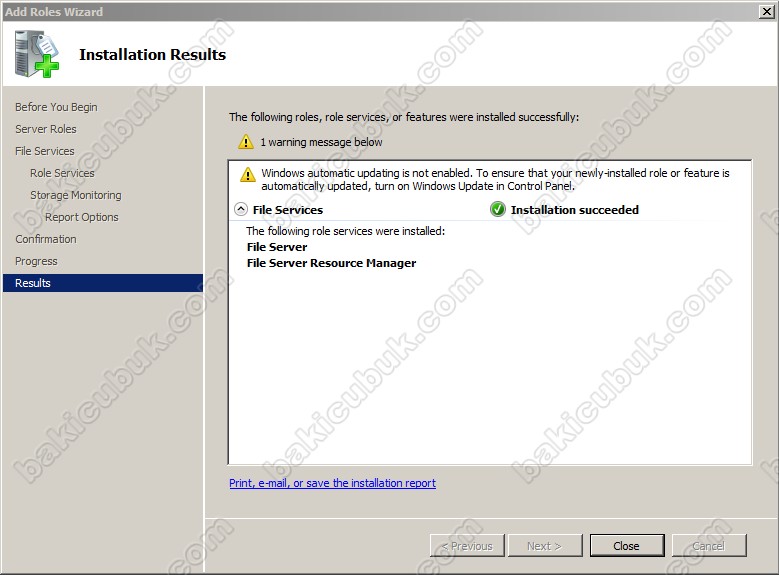The width and height of the screenshot is (779, 575).
Task: Click the 'File Services' heading in results
Action: [x=288, y=210]
